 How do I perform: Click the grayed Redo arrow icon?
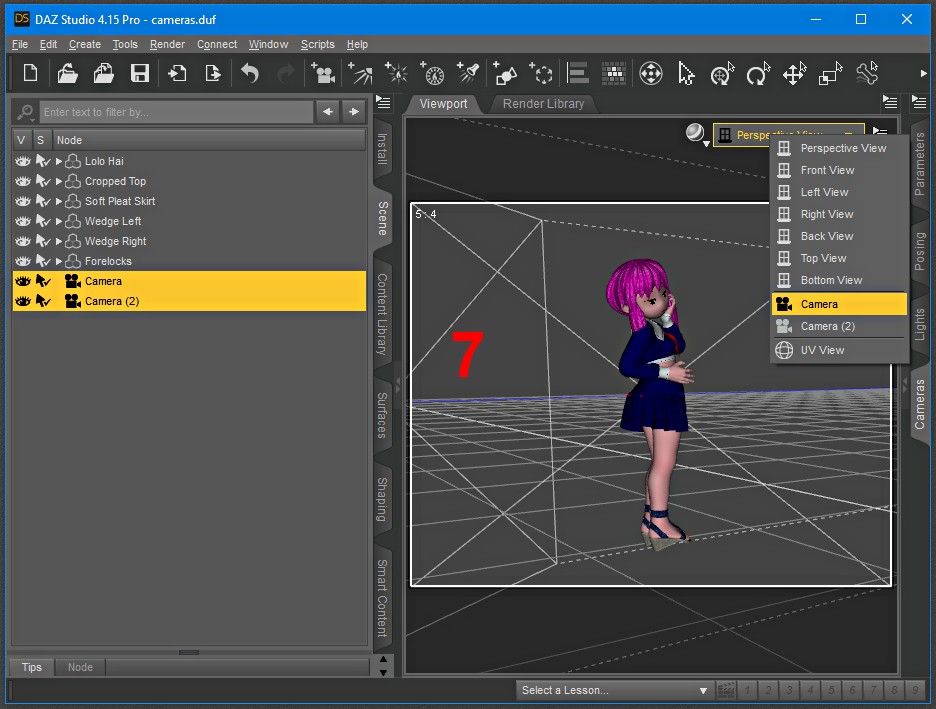coord(286,73)
